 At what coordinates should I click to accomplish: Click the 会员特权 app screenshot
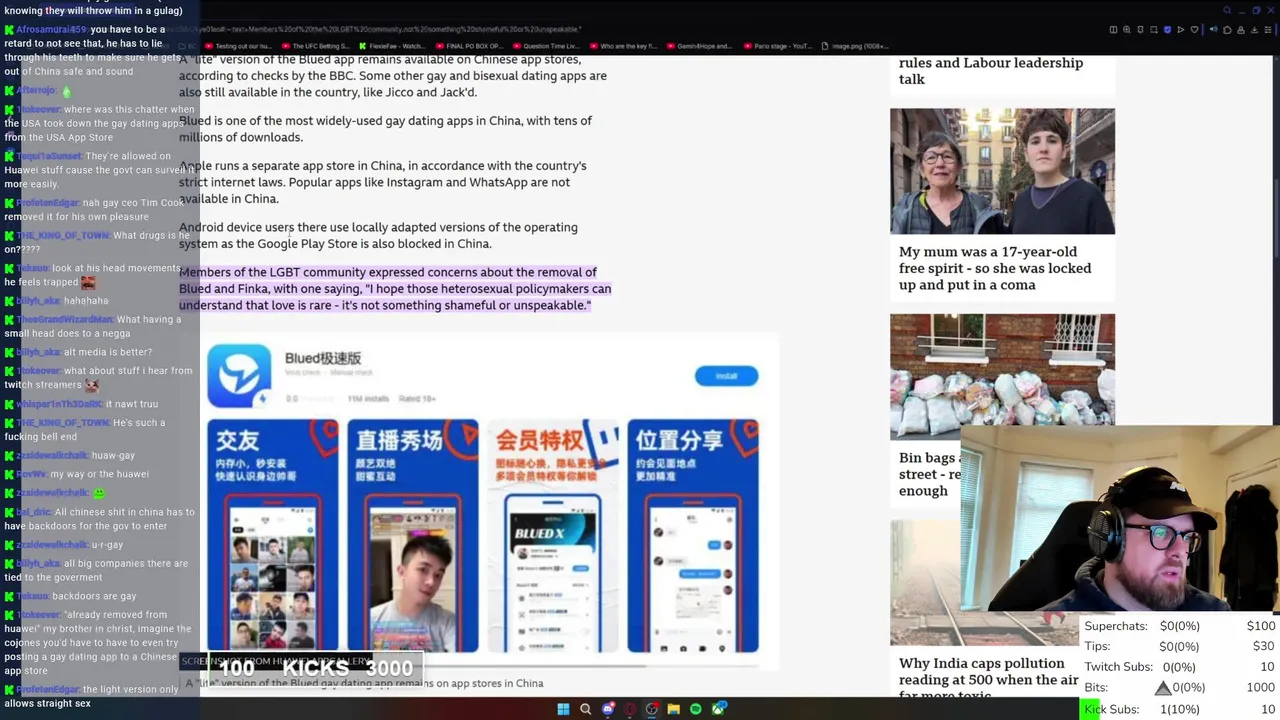click(553, 536)
